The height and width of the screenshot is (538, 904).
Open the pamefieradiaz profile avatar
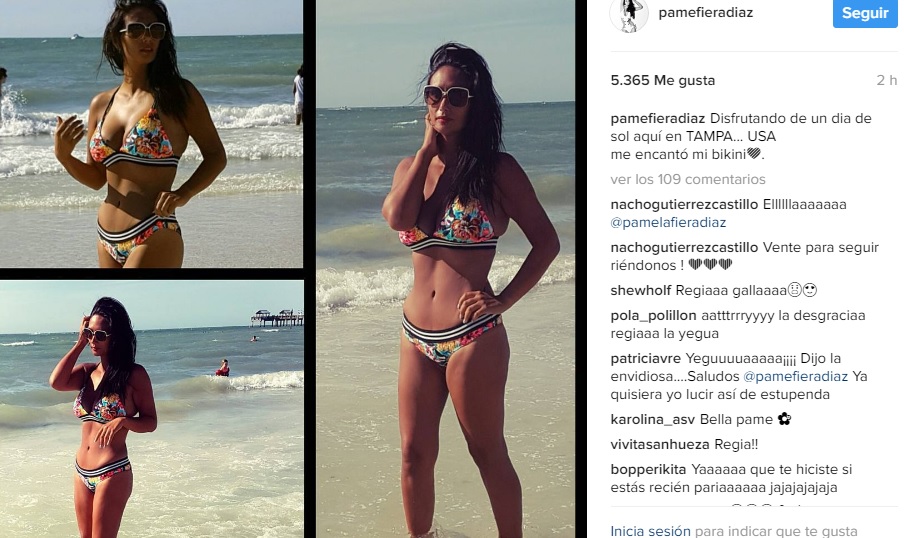click(x=629, y=13)
